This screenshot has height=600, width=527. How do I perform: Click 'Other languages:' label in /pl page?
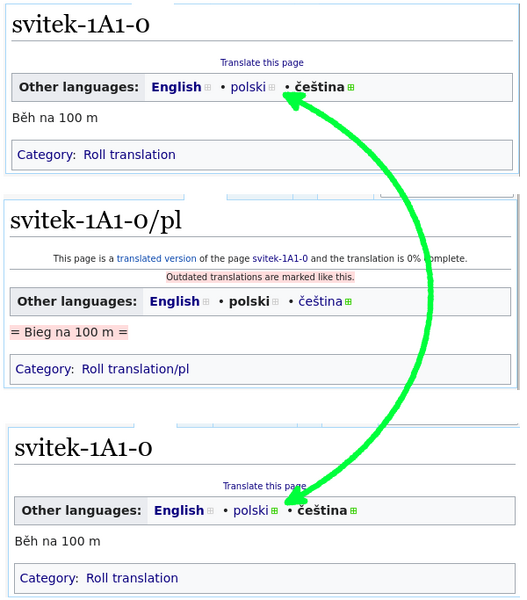[x=77, y=302]
